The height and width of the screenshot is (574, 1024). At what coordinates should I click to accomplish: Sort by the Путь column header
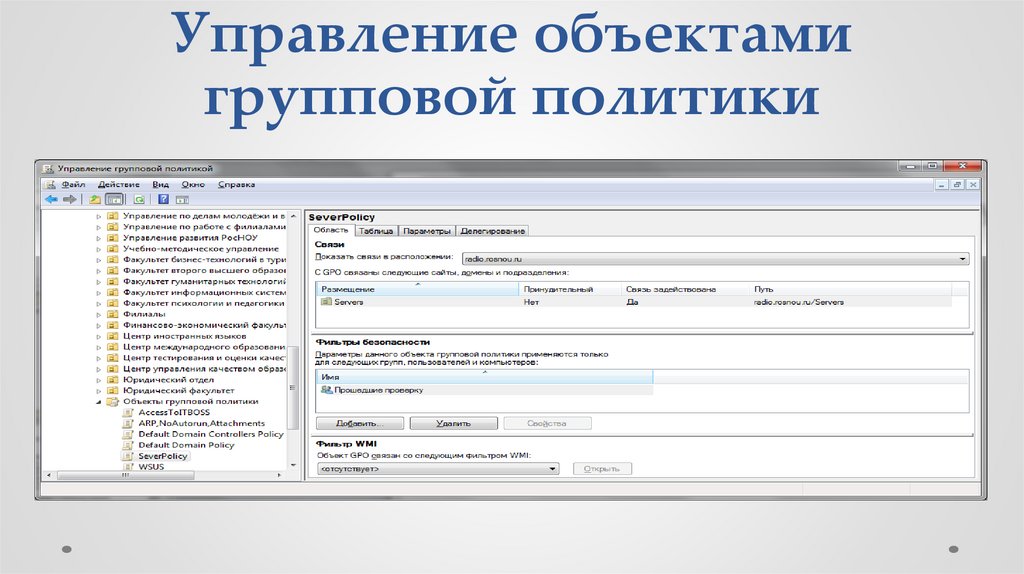click(850, 289)
